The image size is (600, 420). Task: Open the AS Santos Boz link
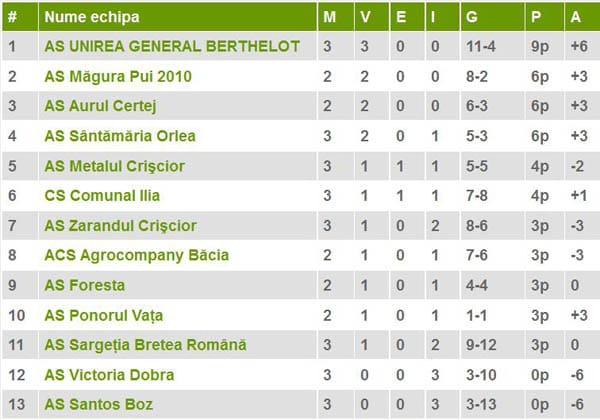(96, 405)
